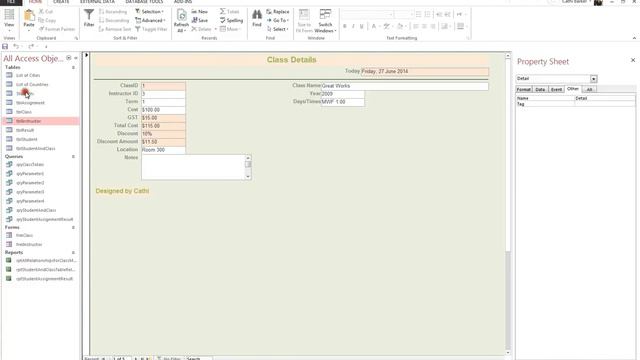Open the All tab in Property Sheet
This screenshot has height=360, width=640.
coord(589,89)
